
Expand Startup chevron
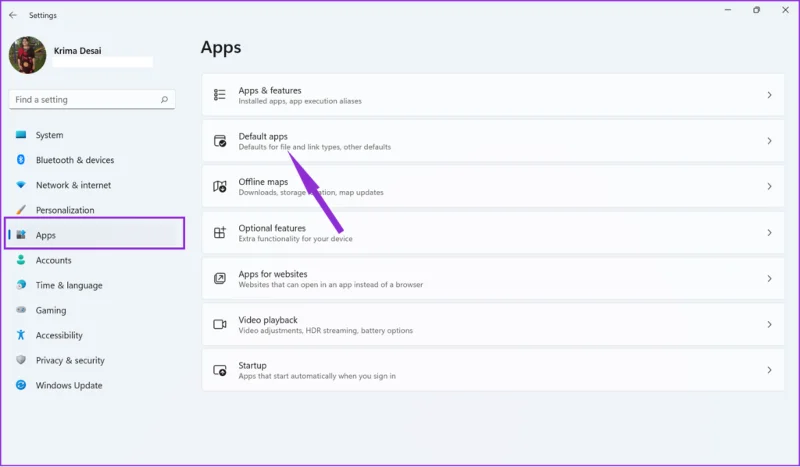click(769, 370)
